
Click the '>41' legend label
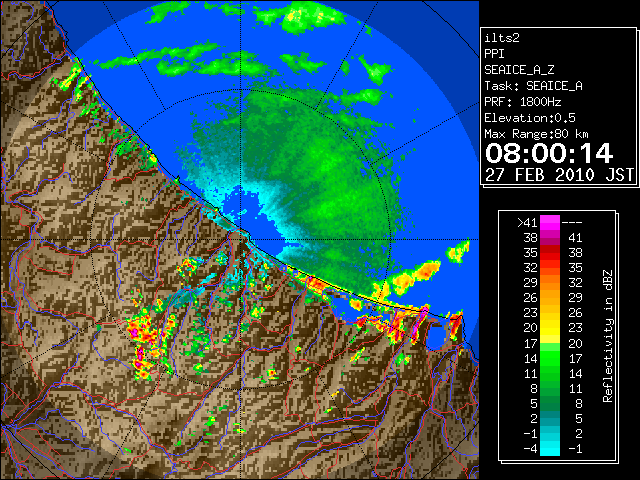527,222
